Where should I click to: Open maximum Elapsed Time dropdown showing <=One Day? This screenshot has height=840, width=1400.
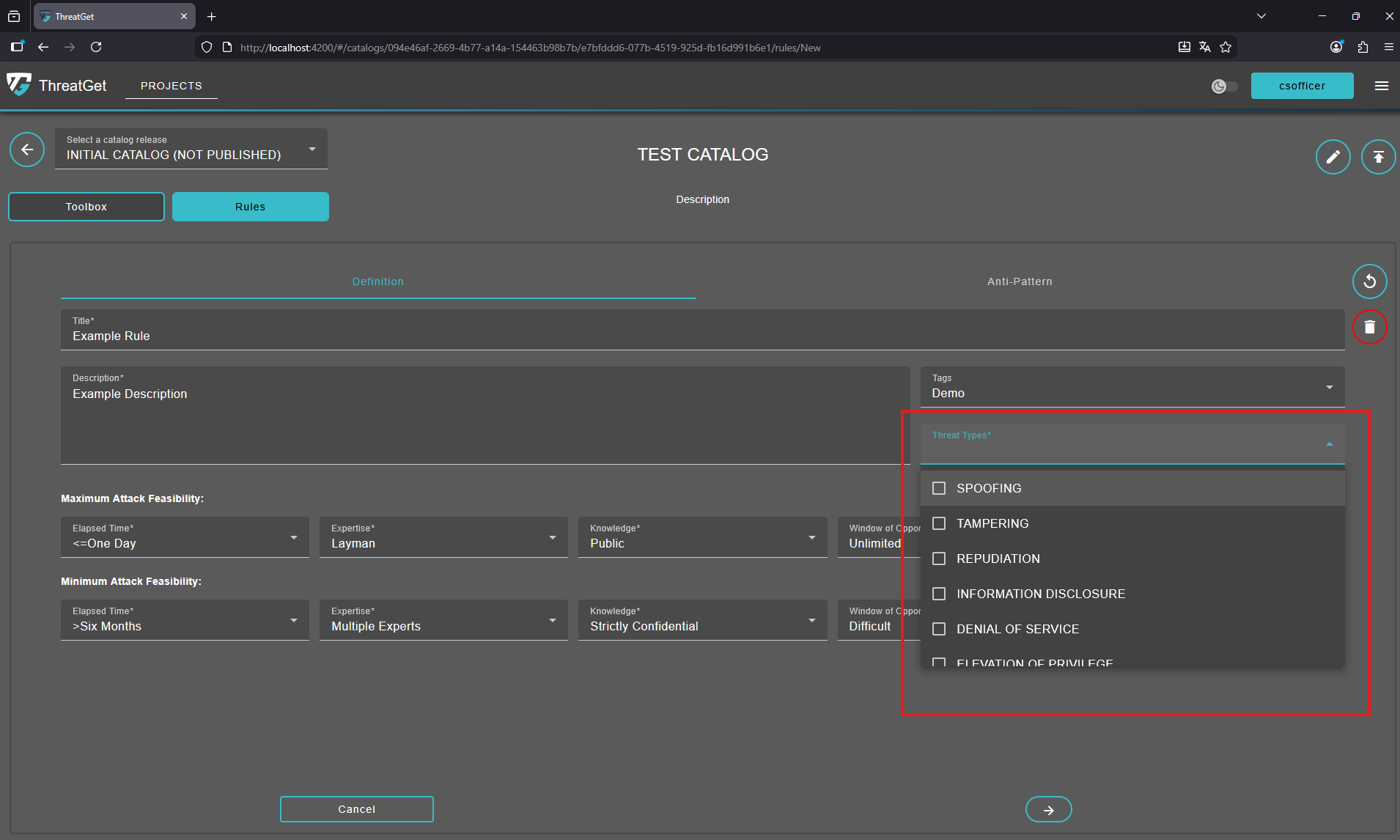point(185,537)
